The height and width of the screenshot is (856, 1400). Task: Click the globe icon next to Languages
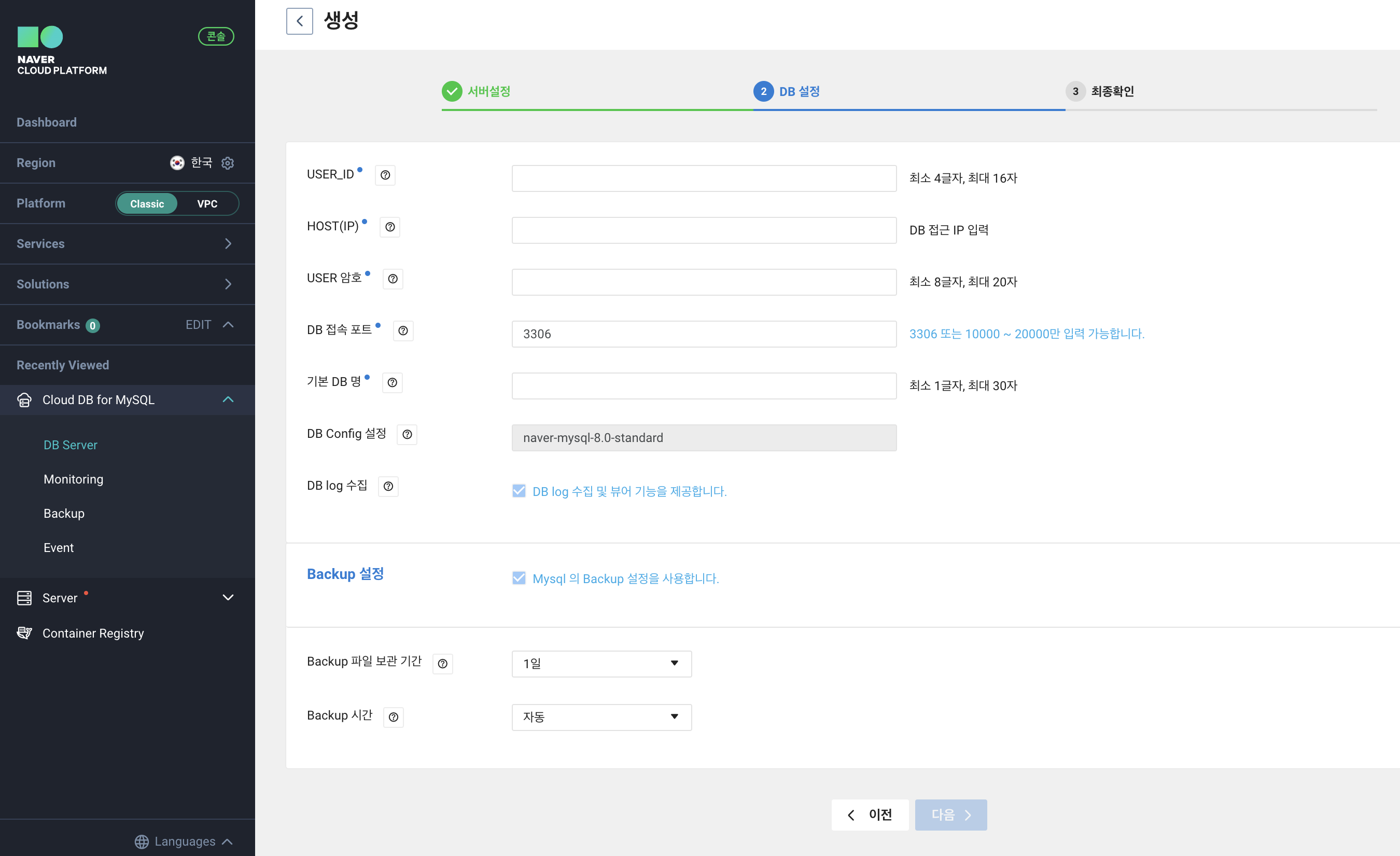coord(142,841)
